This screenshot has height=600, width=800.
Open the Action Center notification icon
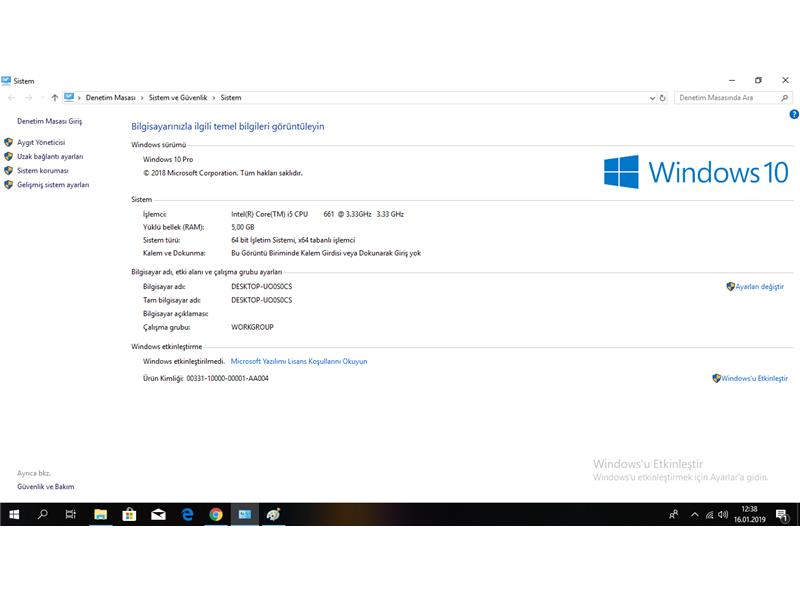coord(782,515)
